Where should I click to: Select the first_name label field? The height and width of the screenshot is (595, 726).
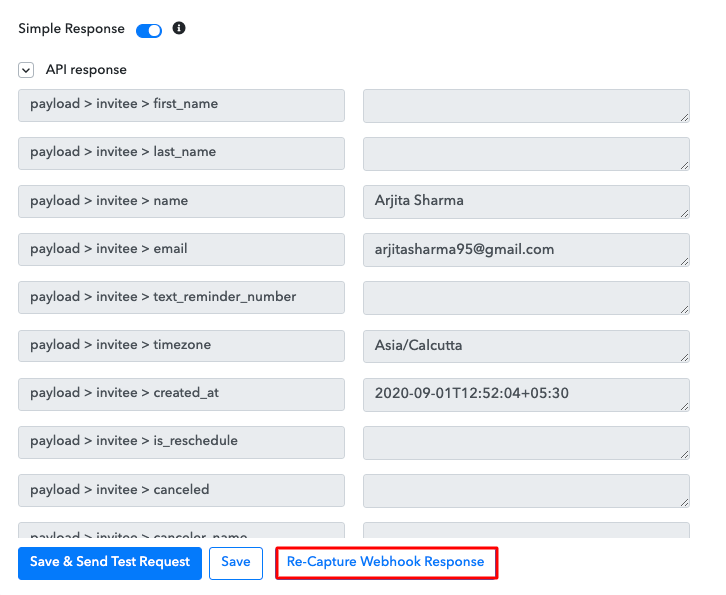[181, 105]
